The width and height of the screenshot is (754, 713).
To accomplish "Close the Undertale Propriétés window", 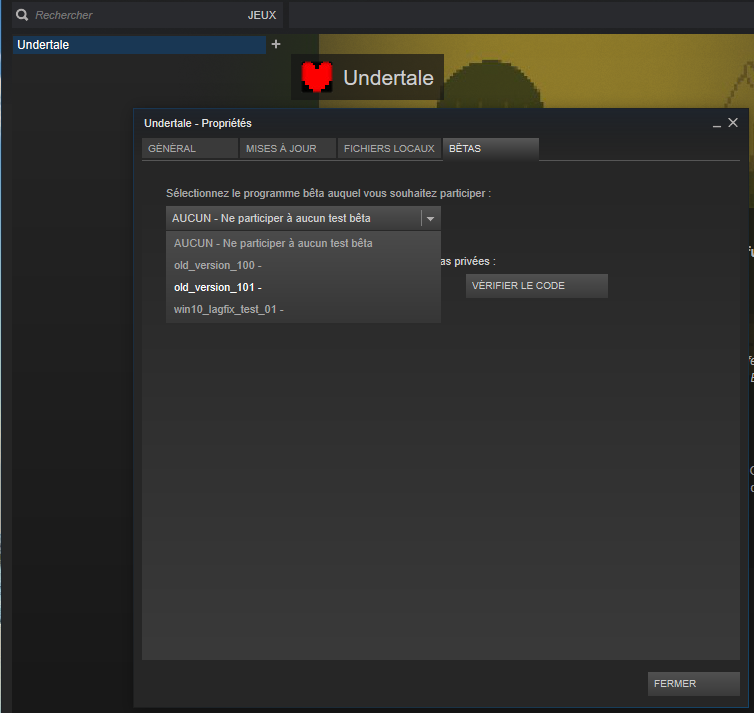I will point(733,123).
